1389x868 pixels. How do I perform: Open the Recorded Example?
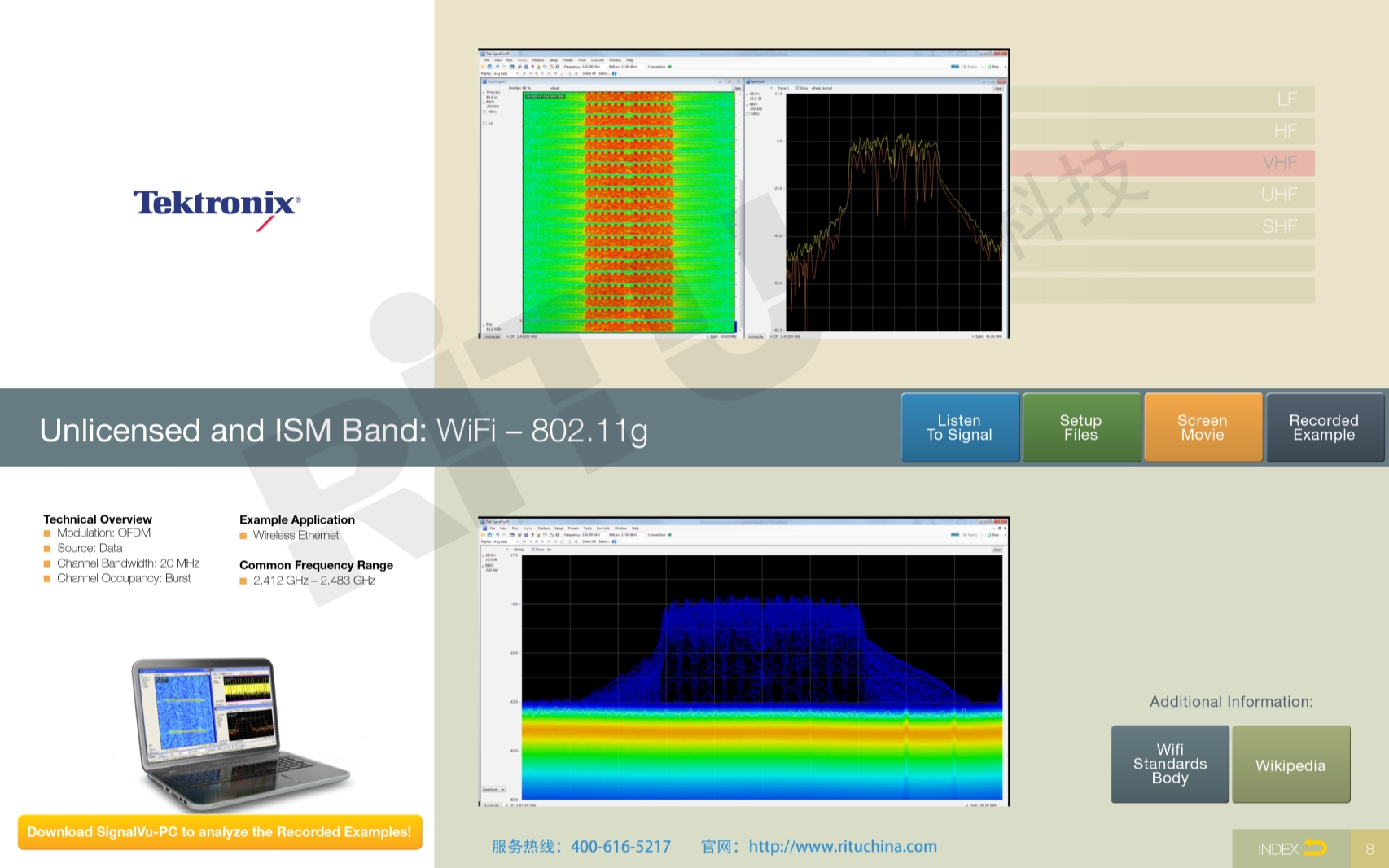(x=1324, y=427)
